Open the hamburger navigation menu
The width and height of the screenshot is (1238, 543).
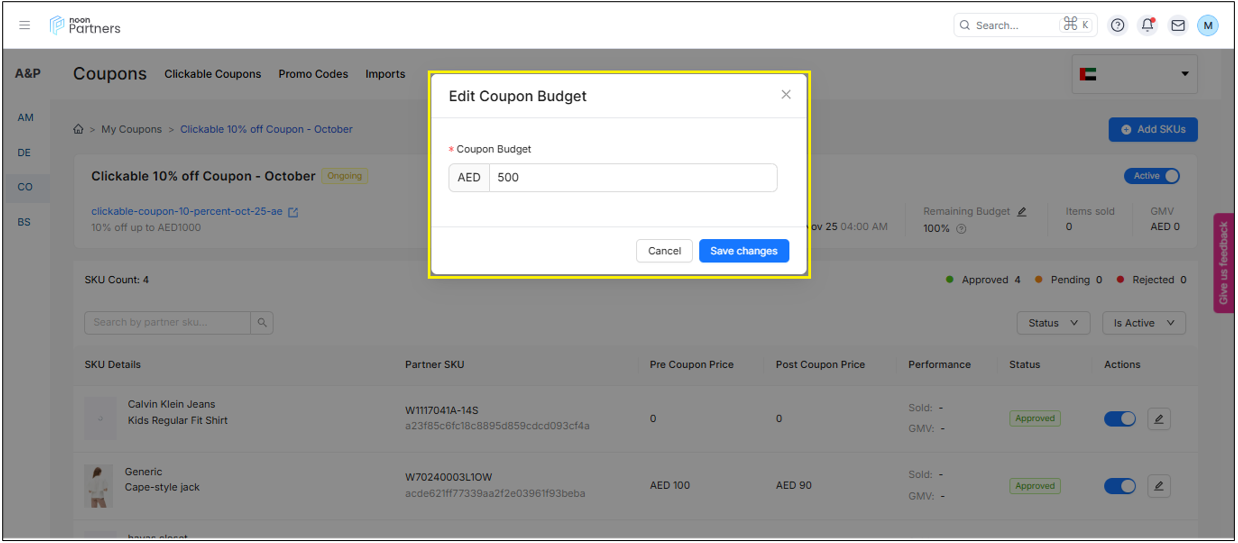25,26
